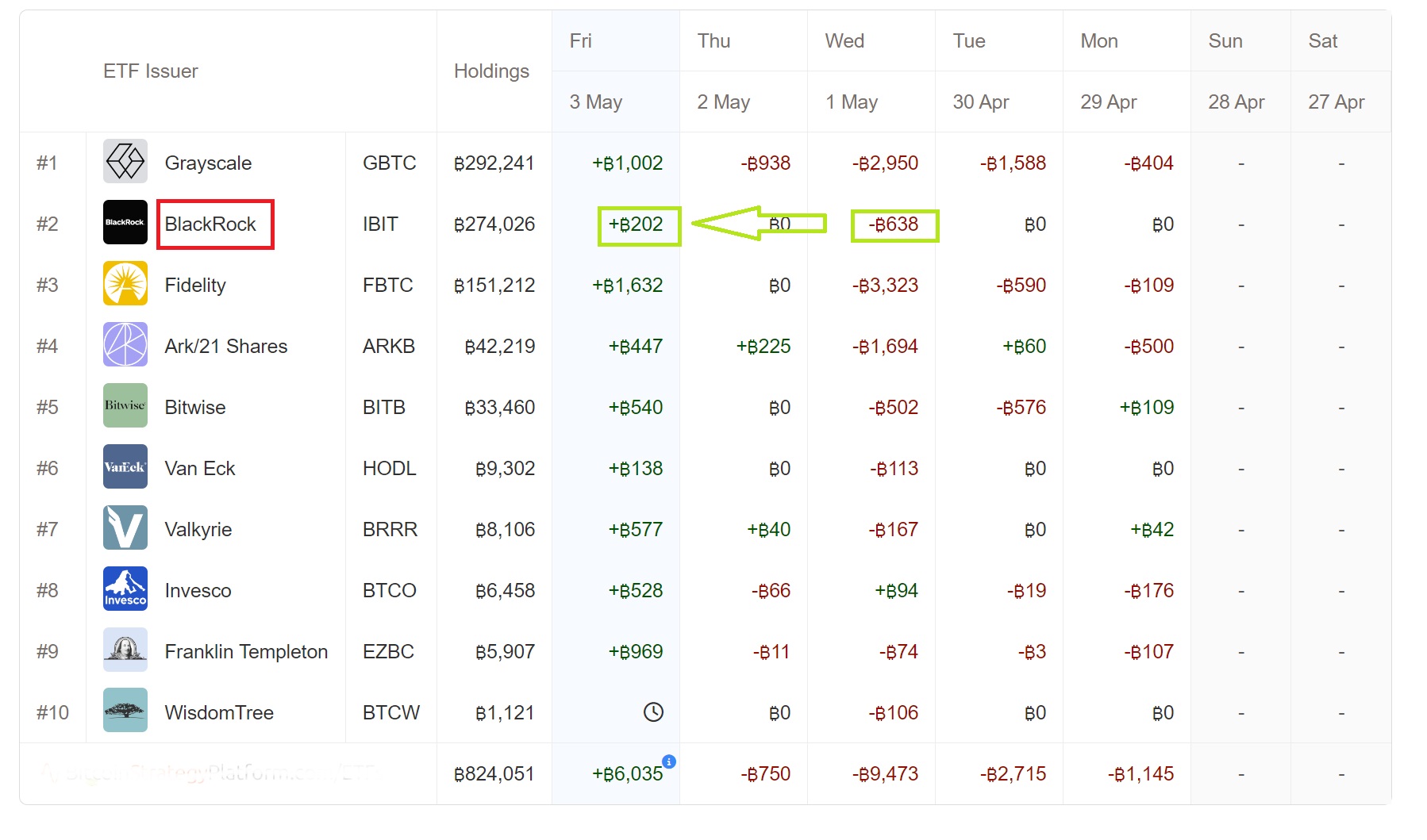Click BlackRock's Friday +₿202 flow value

[x=636, y=224]
